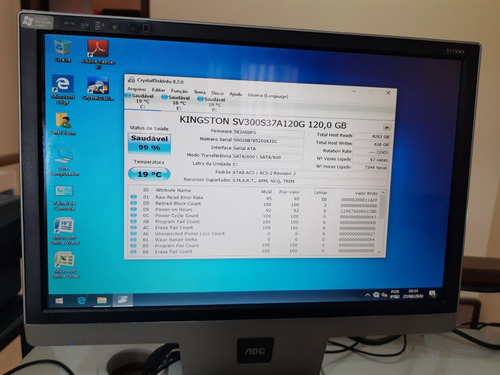Open the Função menu

coord(179,91)
